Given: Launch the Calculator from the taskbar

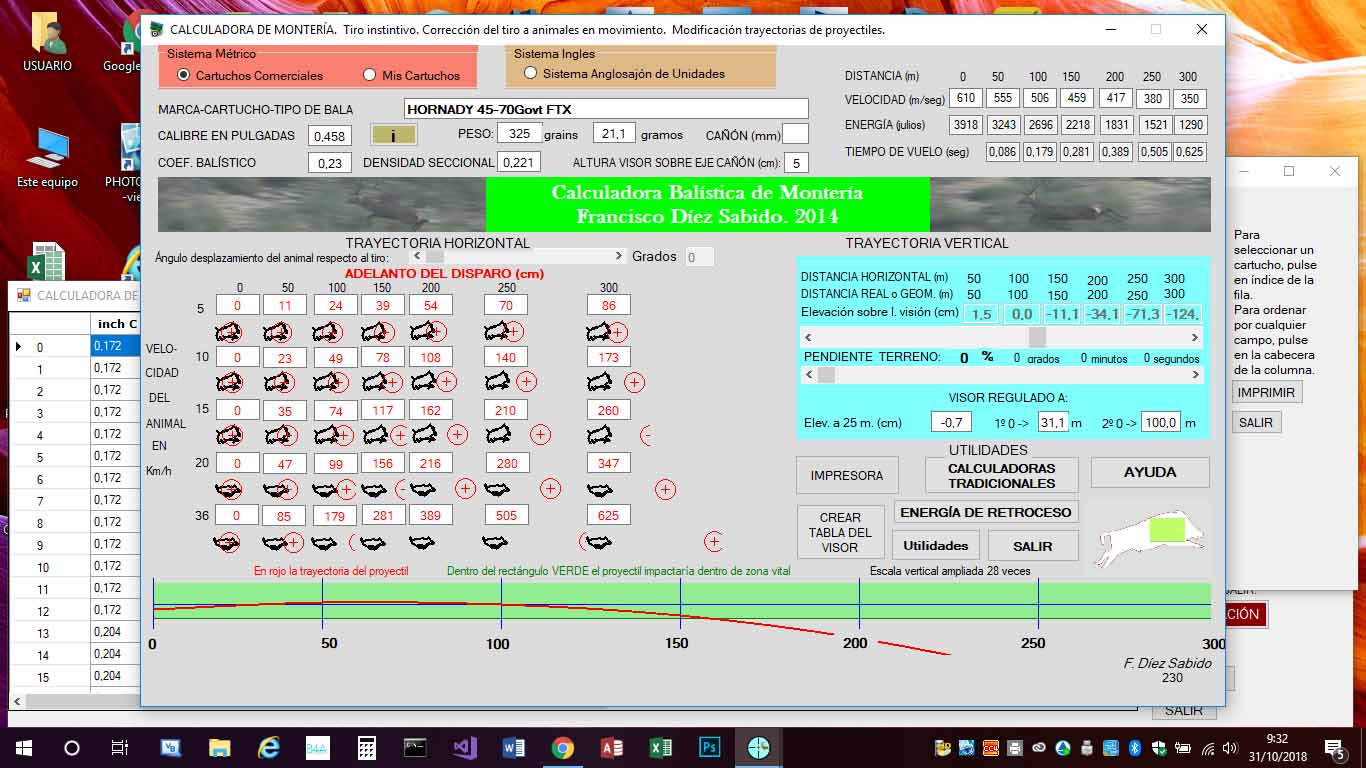Looking at the screenshot, I should 367,747.
